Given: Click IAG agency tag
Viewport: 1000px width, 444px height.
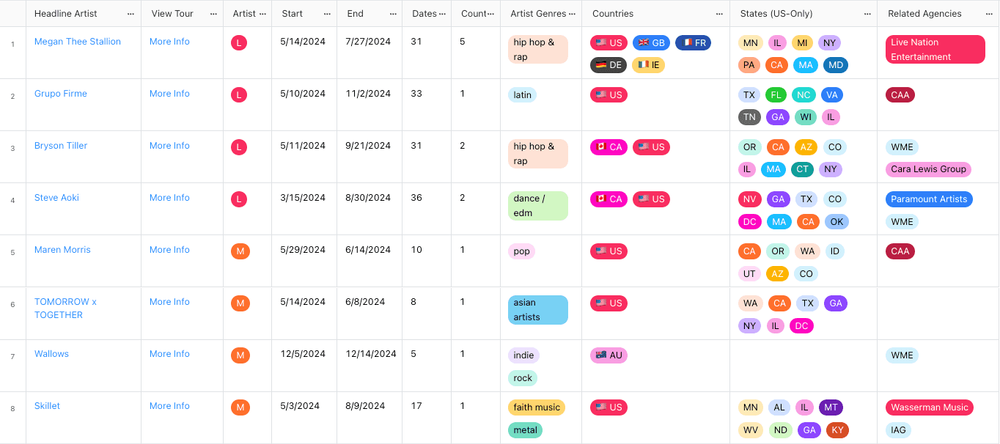Looking at the screenshot, I should pyautogui.click(x=899, y=430).
